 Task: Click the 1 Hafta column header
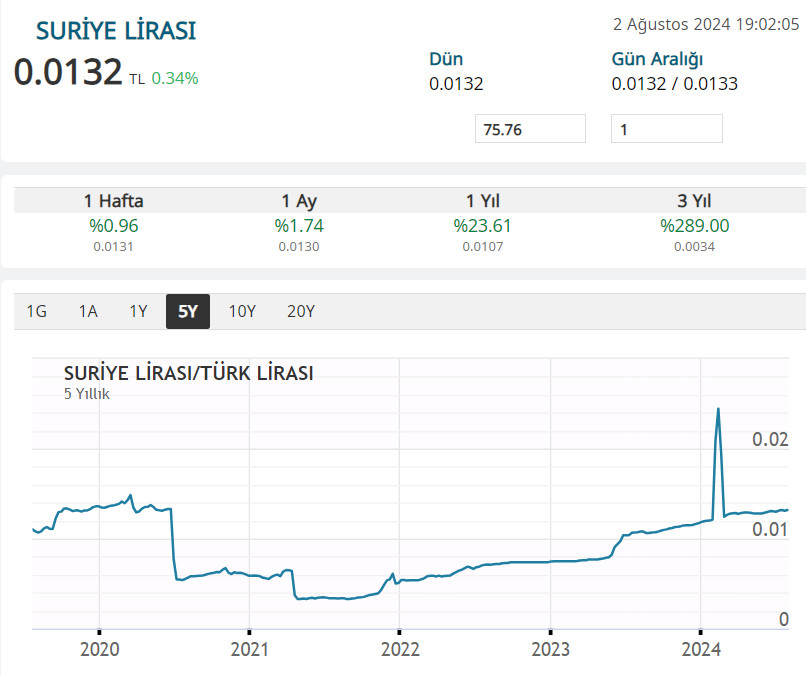click(114, 201)
